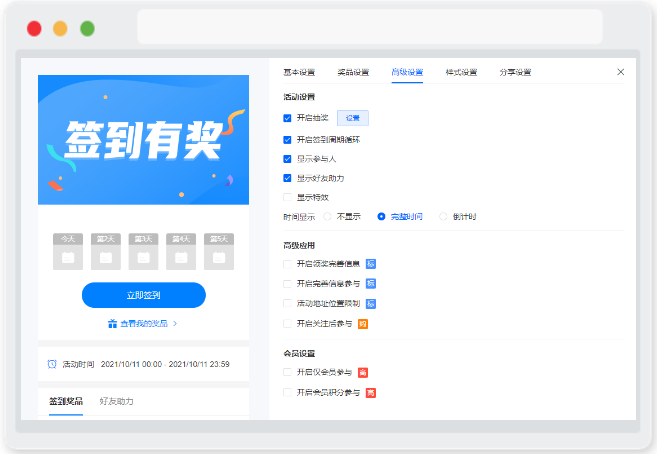The height and width of the screenshot is (454, 657).
Task: Open the 奖品设置 tab
Action: pos(353,72)
